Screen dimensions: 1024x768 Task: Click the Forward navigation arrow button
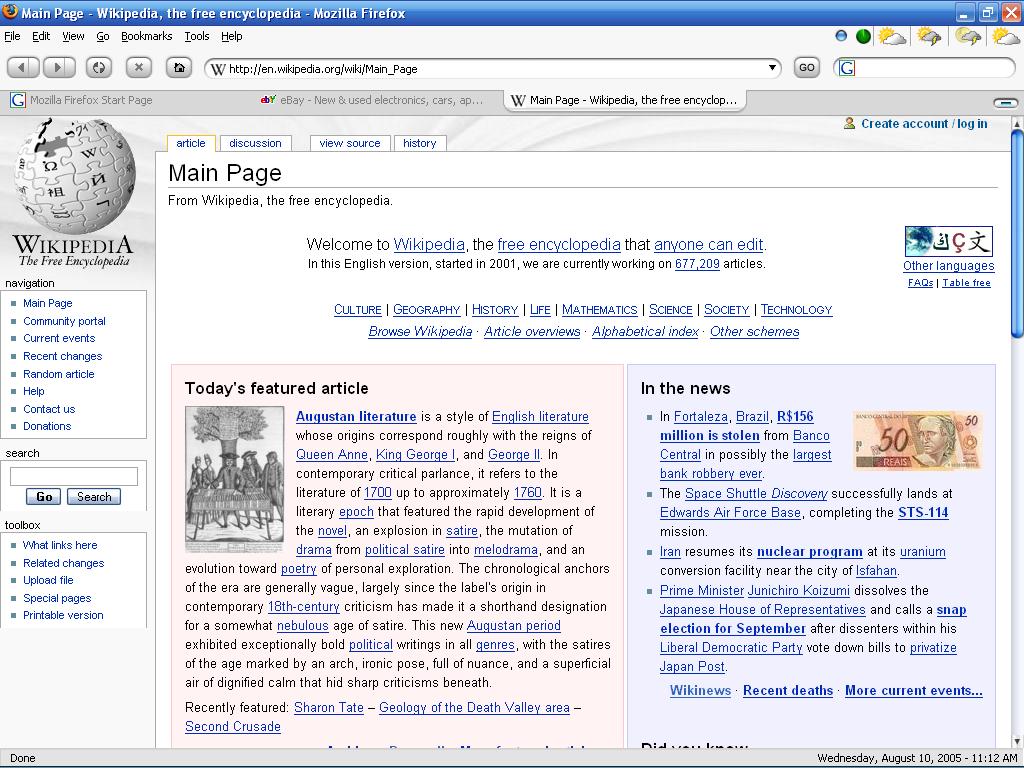pos(59,67)
